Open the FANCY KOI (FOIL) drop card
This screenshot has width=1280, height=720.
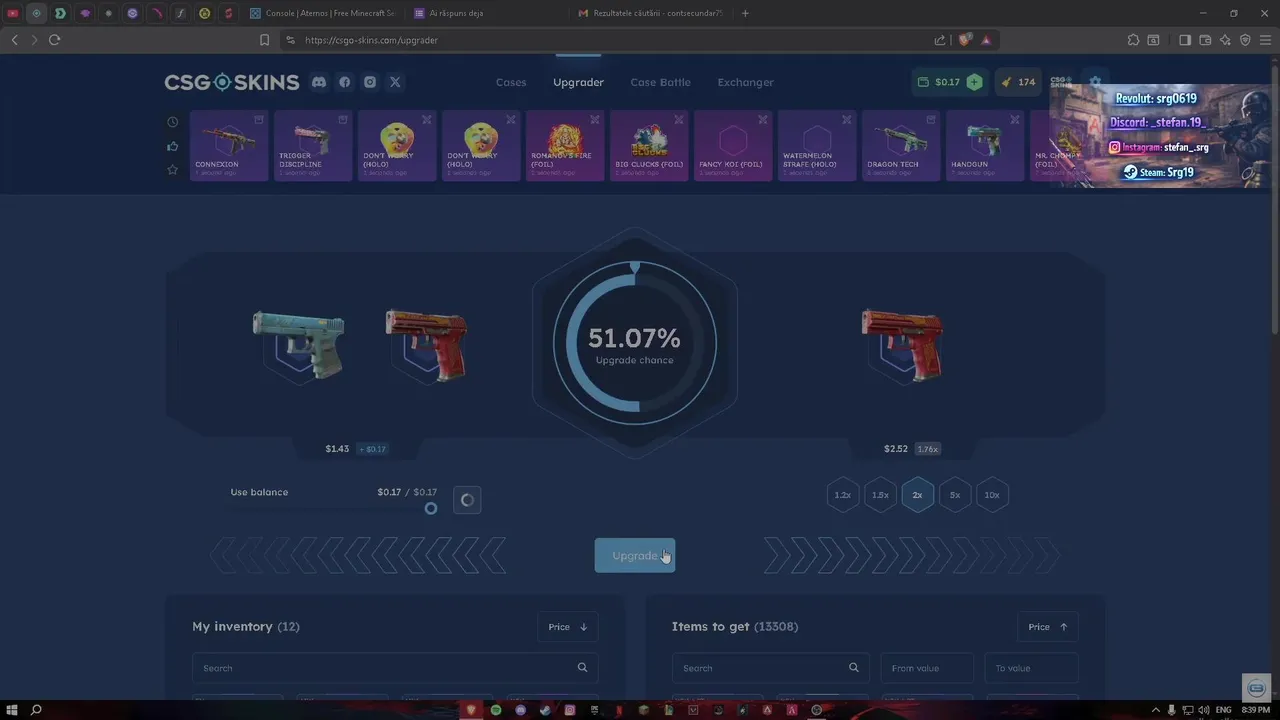(x=733, y=146)
